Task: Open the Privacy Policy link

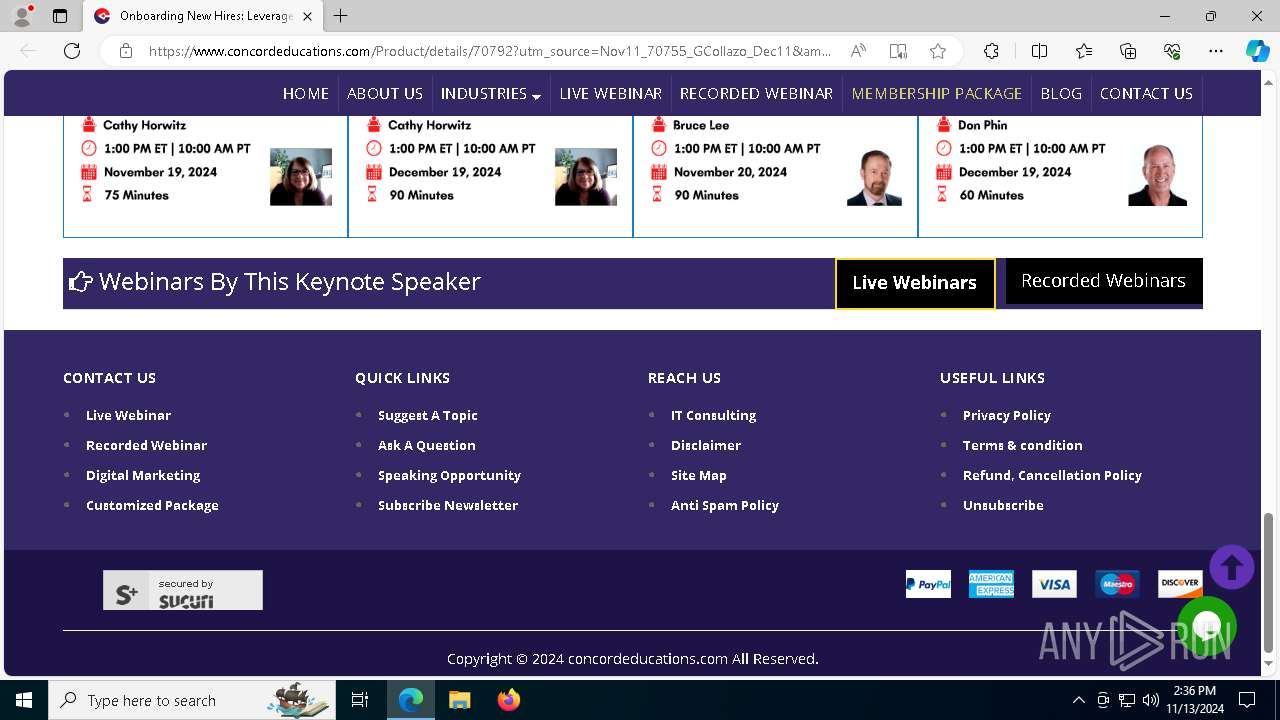Action: pyautogui.click(x=1006, y=415)
